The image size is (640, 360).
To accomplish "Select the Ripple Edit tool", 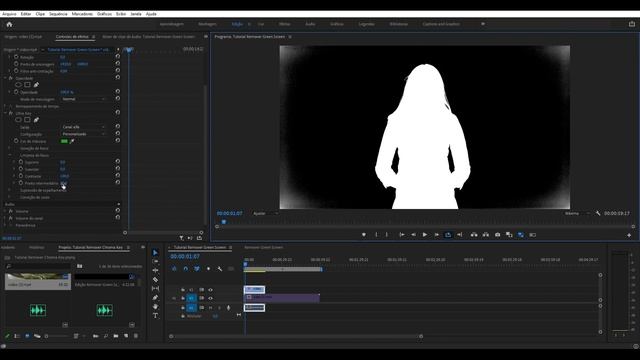I will 155,271.
